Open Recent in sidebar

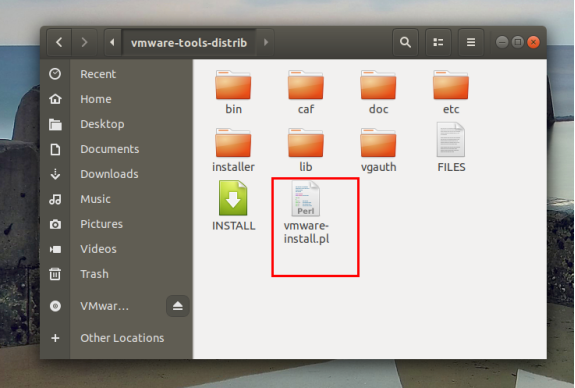tap(98, 74)
